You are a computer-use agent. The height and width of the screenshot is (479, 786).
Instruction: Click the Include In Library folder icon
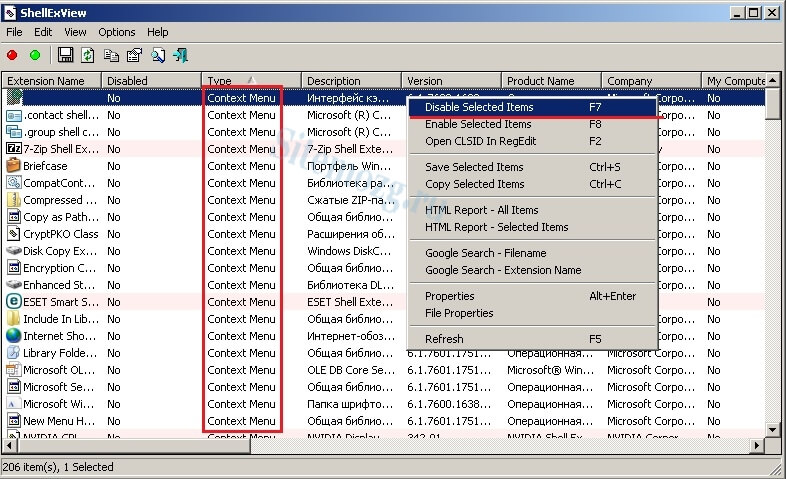tap(14, 319)
